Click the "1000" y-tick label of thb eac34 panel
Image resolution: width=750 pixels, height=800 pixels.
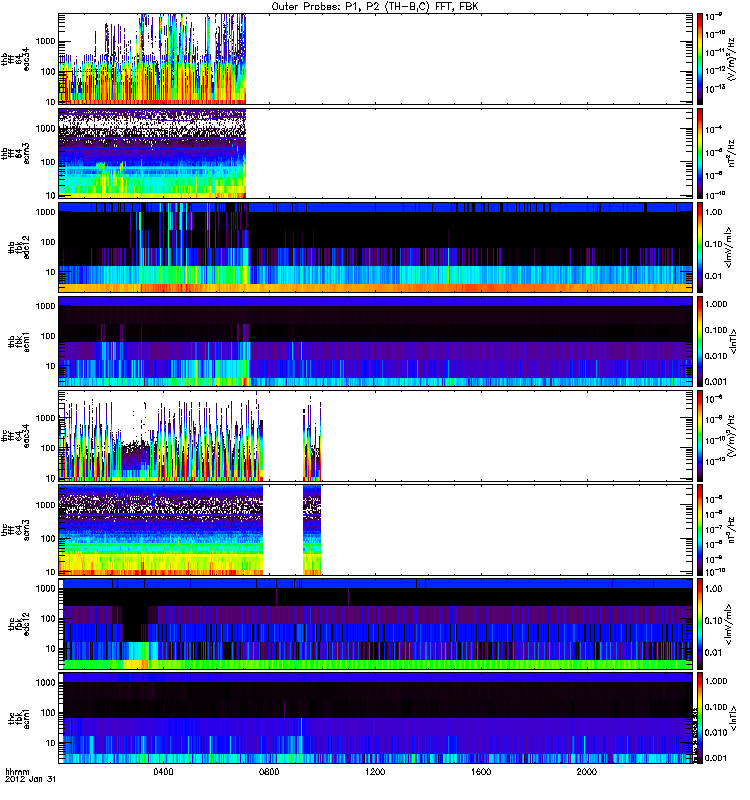point(45,41)
